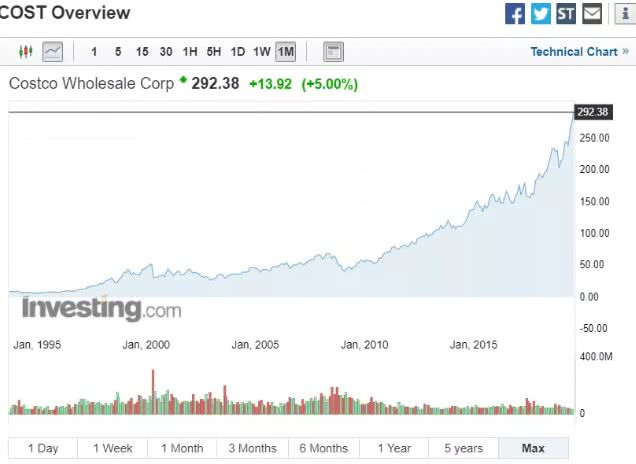Share chart on Facebook
The image size is (636, 464).
tap(515, 14)
